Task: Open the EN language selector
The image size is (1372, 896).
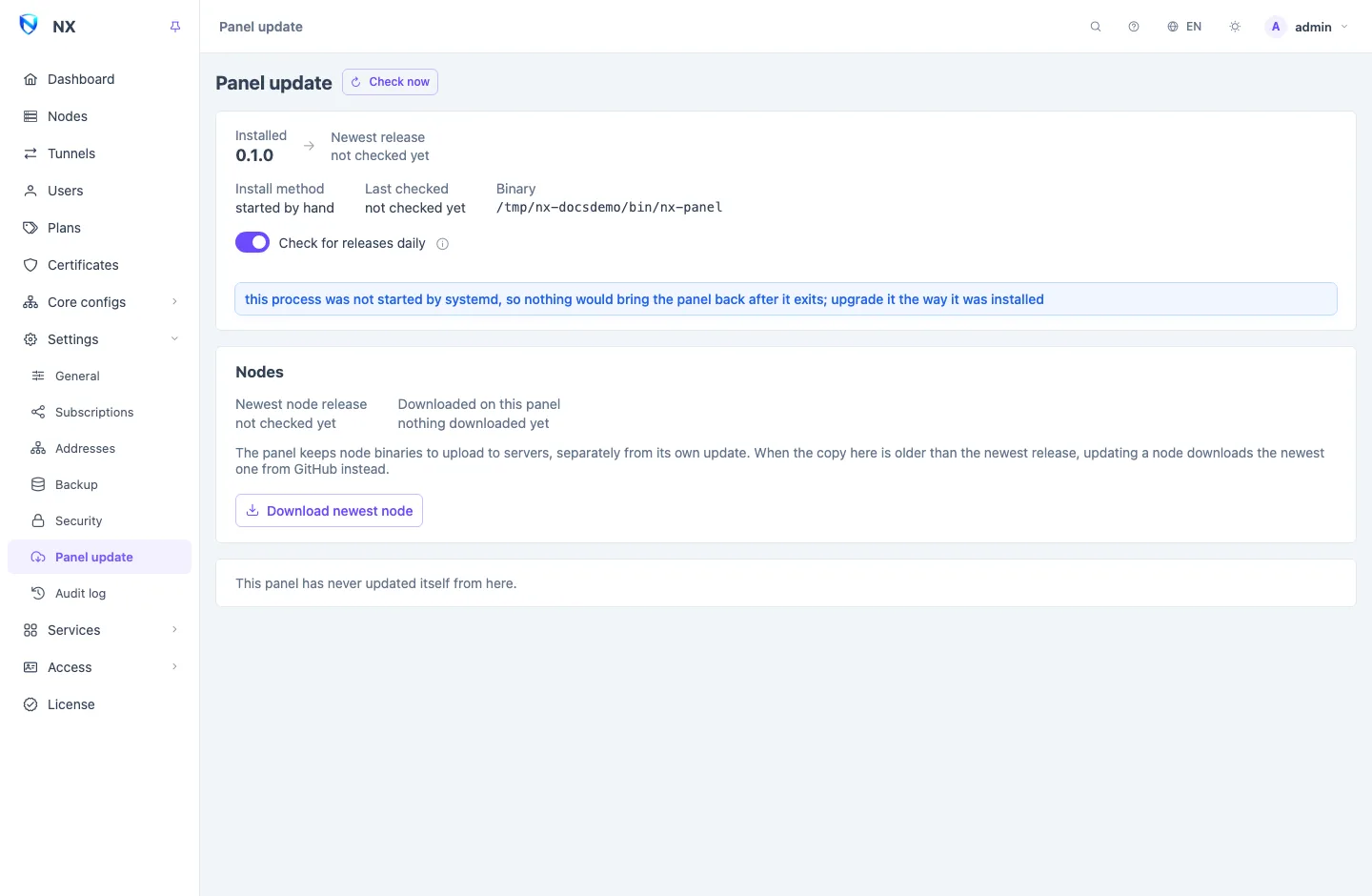Action: [x=1184, y=27]
